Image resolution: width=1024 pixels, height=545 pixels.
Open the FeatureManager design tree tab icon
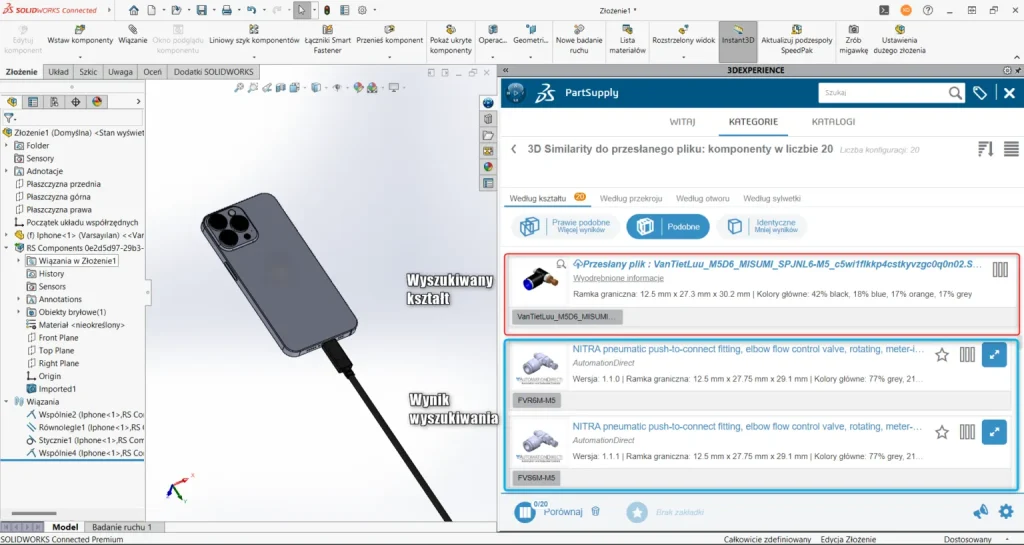point(12,102)
